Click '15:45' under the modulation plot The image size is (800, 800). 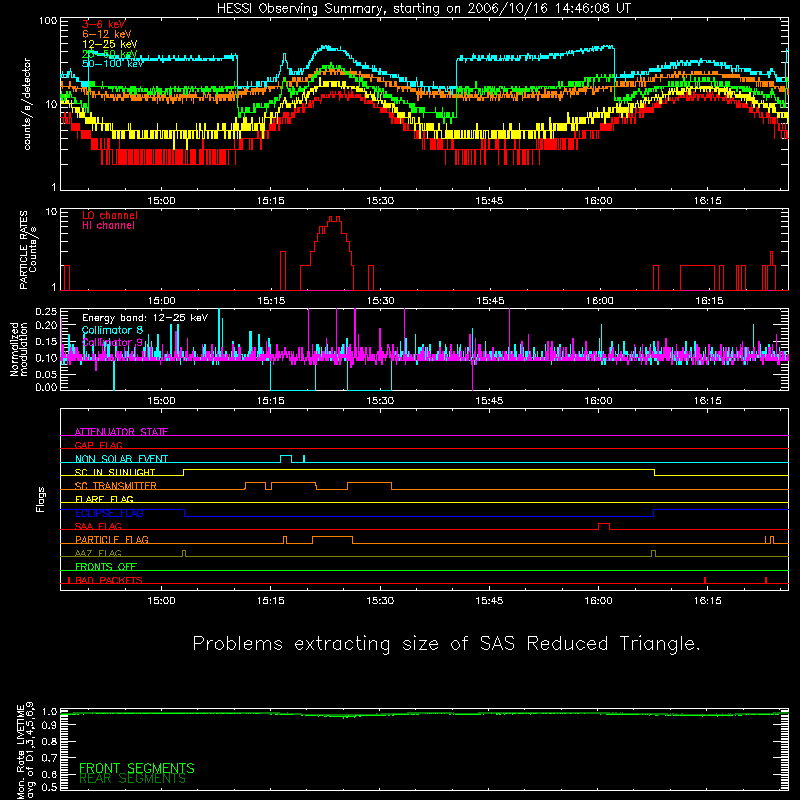point(489,401)
